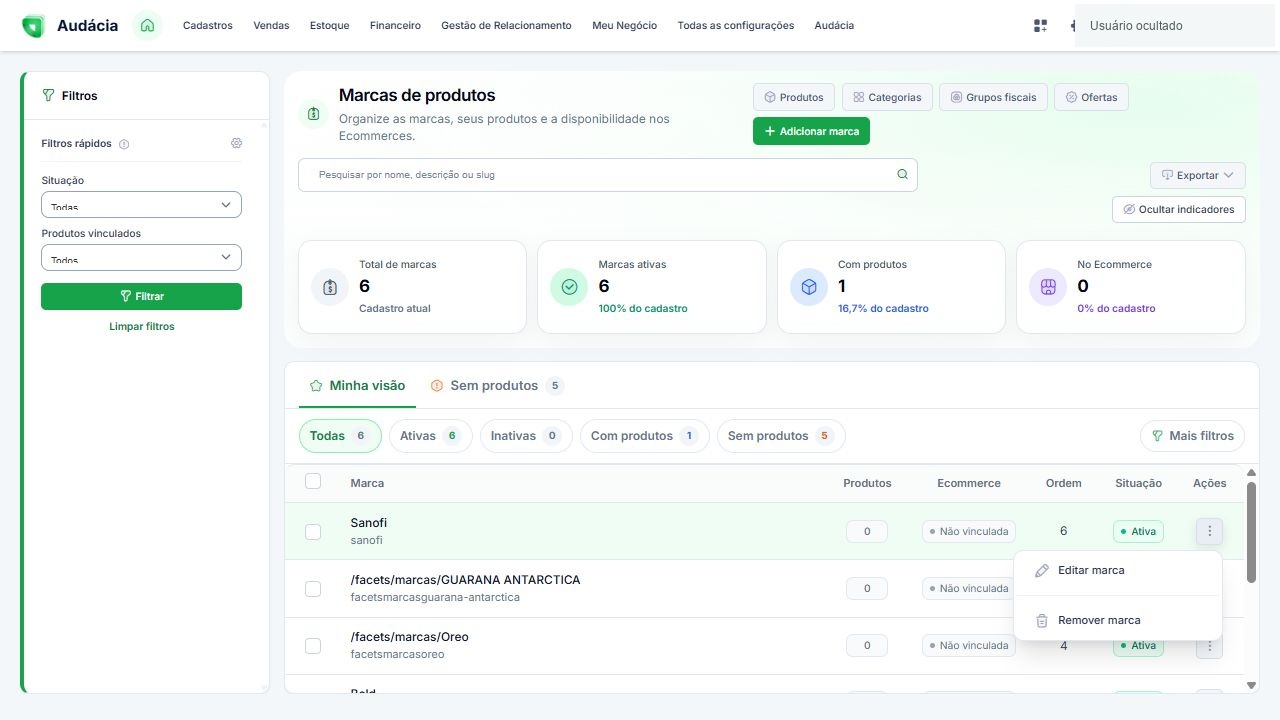This screenshot has height=720, width=1280.
Task: Click the scrollbar down arrow in table
Action: (x=1251, y=685)
